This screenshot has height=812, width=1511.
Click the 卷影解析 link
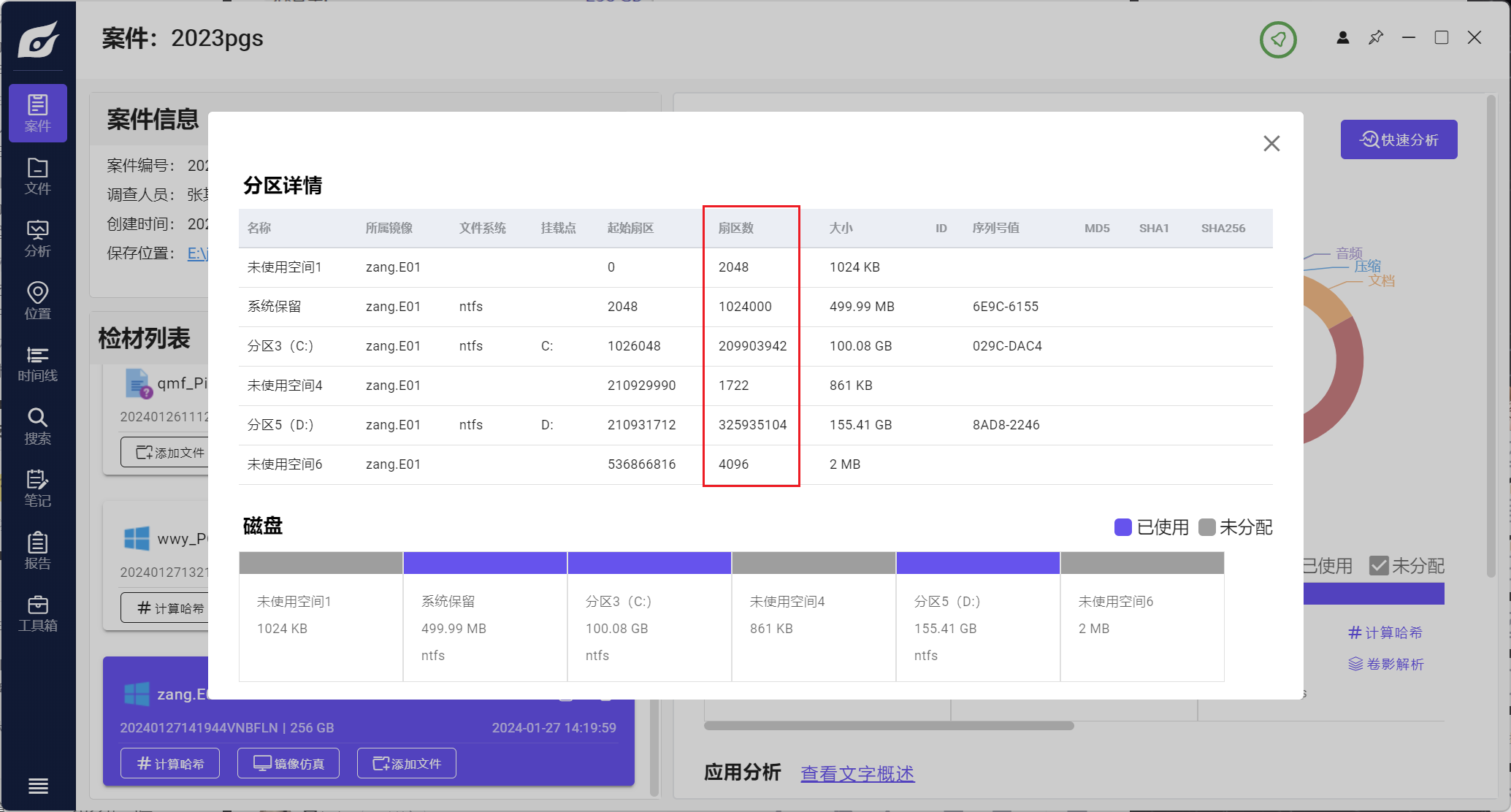click(1385, 664)
